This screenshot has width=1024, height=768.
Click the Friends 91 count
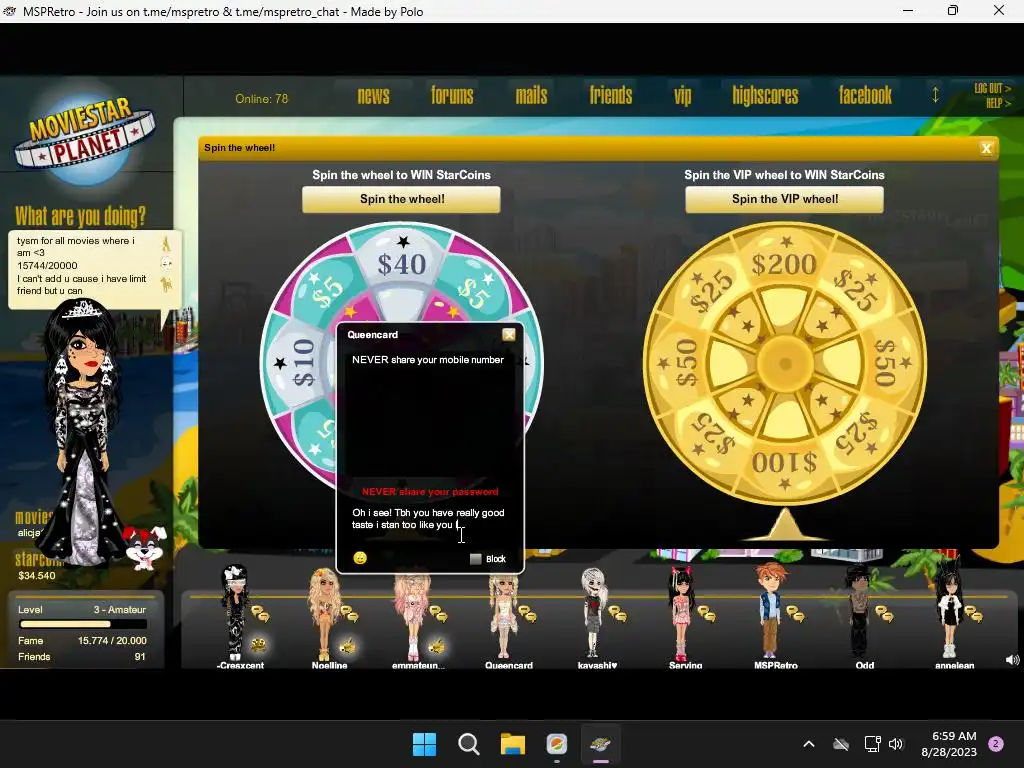click(140, 656)
